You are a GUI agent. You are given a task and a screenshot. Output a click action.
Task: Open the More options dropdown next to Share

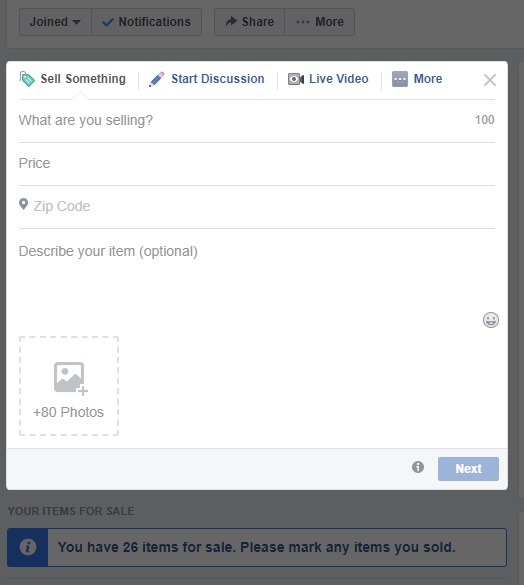(319, 22)
